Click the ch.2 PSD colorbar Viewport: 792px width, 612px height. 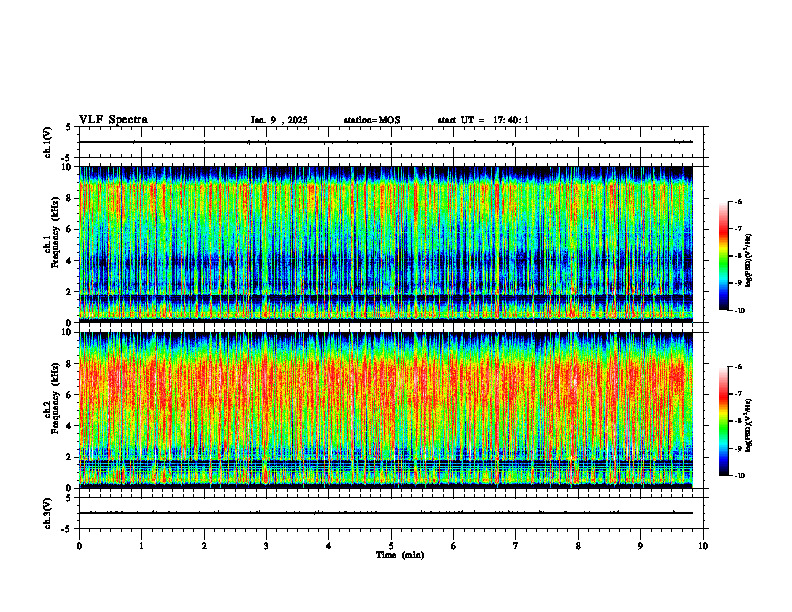723,421
